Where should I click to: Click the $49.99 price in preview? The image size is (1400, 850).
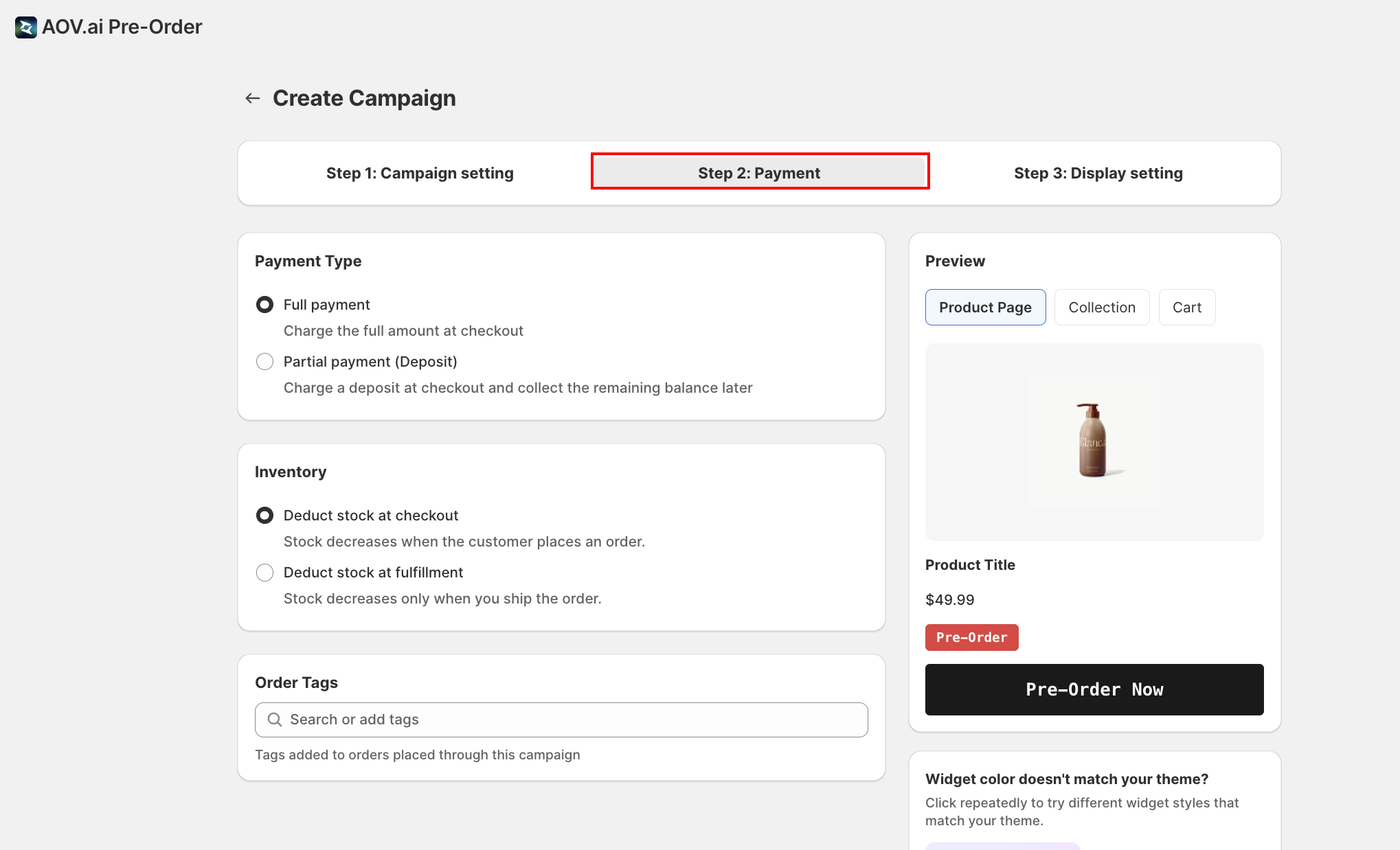tap(949, 599)
